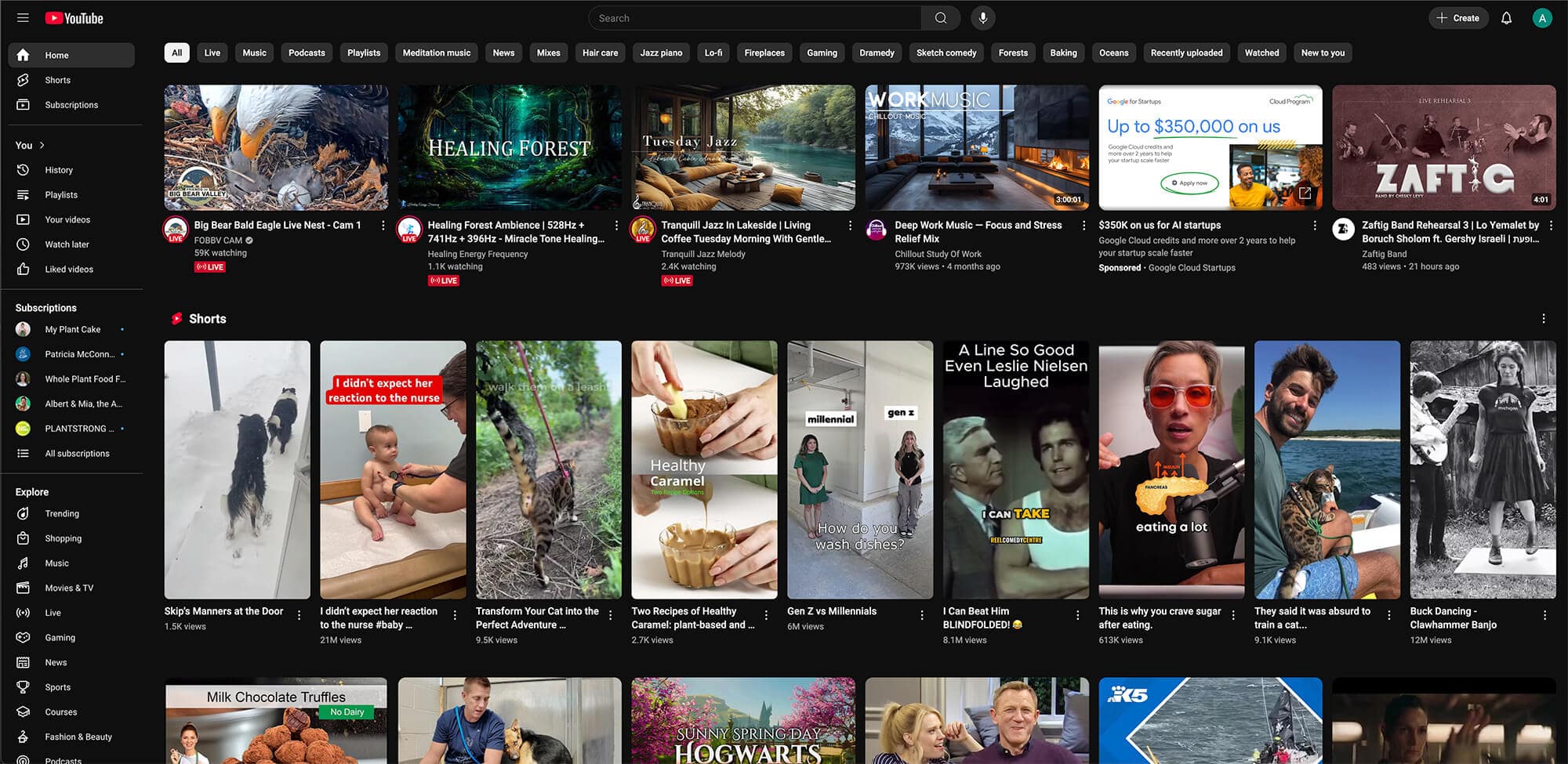Screen dimensions: 1568x764
Task: Open the Sunny Spring Day Hogwarts thumbnail
Action: coord(743,721)
